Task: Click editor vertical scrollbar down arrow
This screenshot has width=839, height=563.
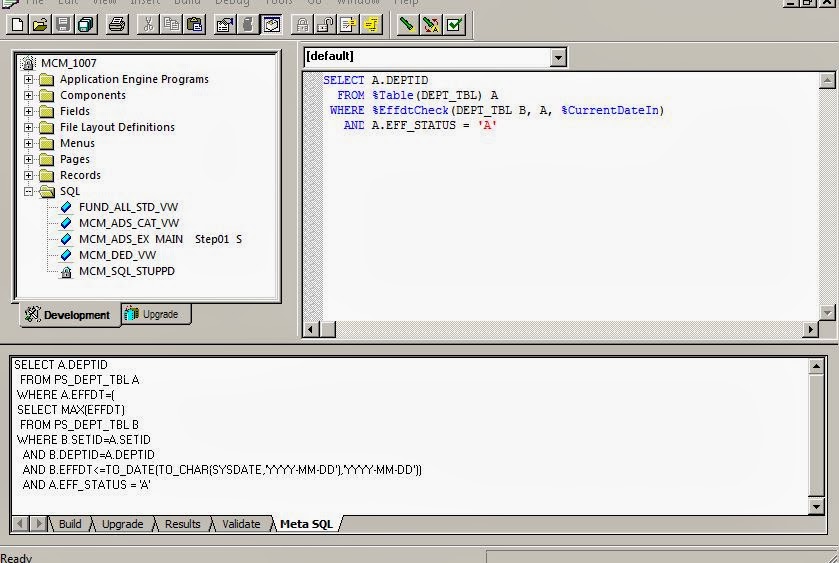Action: click(x=827, y=313)
